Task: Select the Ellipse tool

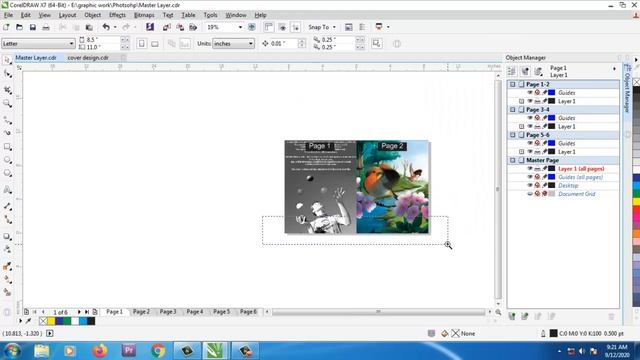Action: tap(7, 160)
